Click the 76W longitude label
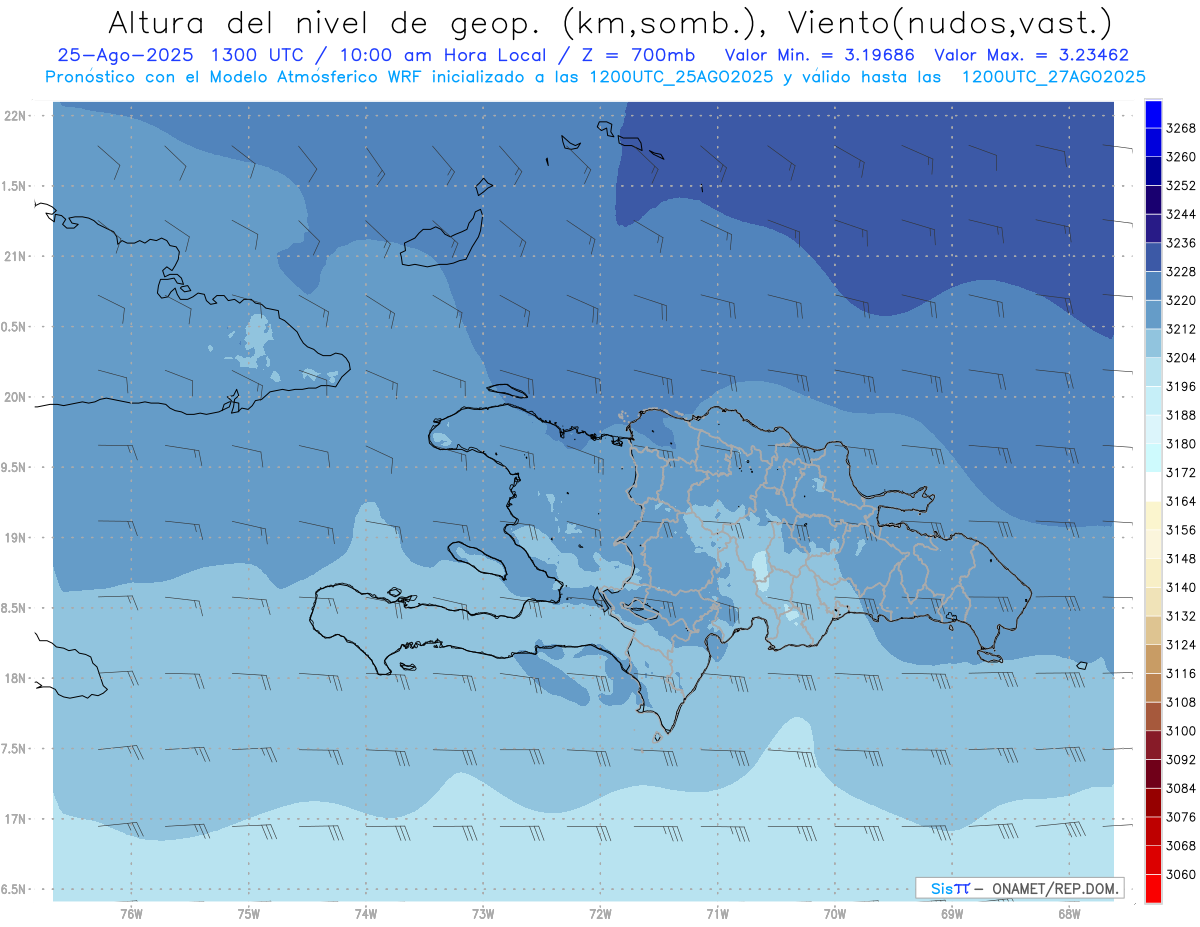 (x=131, y=913)
